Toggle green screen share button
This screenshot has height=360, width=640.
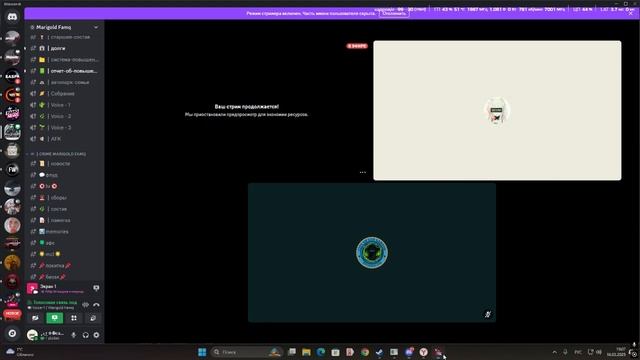(54, 318)
